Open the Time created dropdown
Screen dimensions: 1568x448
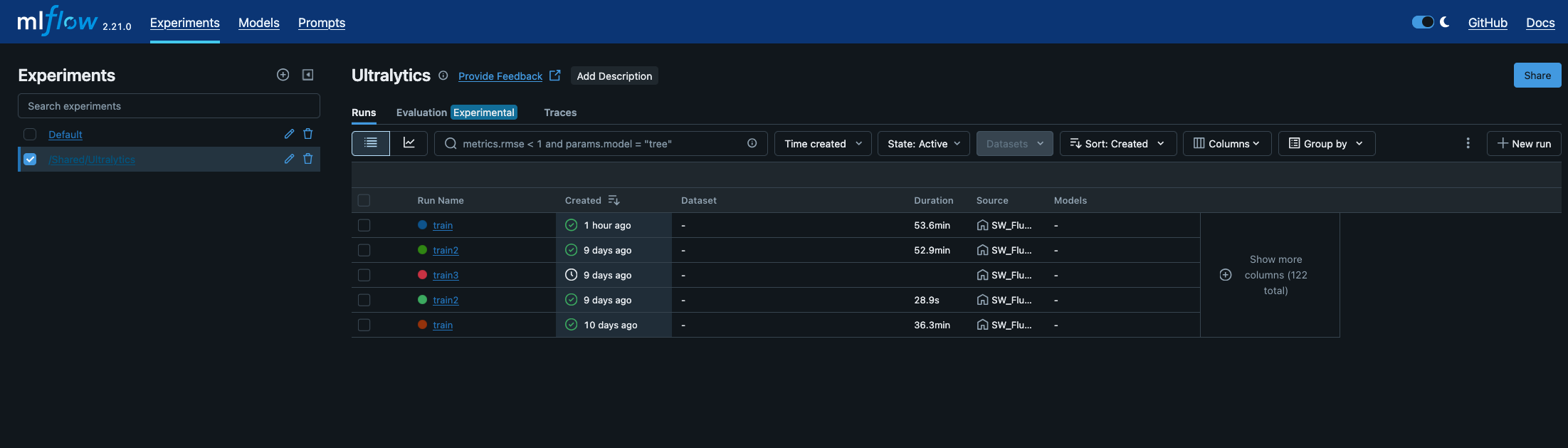[823, 143]
